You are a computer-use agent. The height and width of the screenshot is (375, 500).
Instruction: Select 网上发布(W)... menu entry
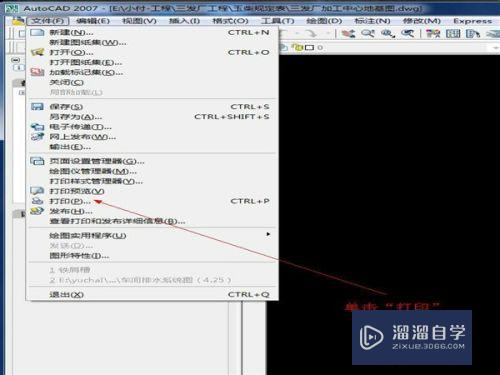tap(152, 137)
